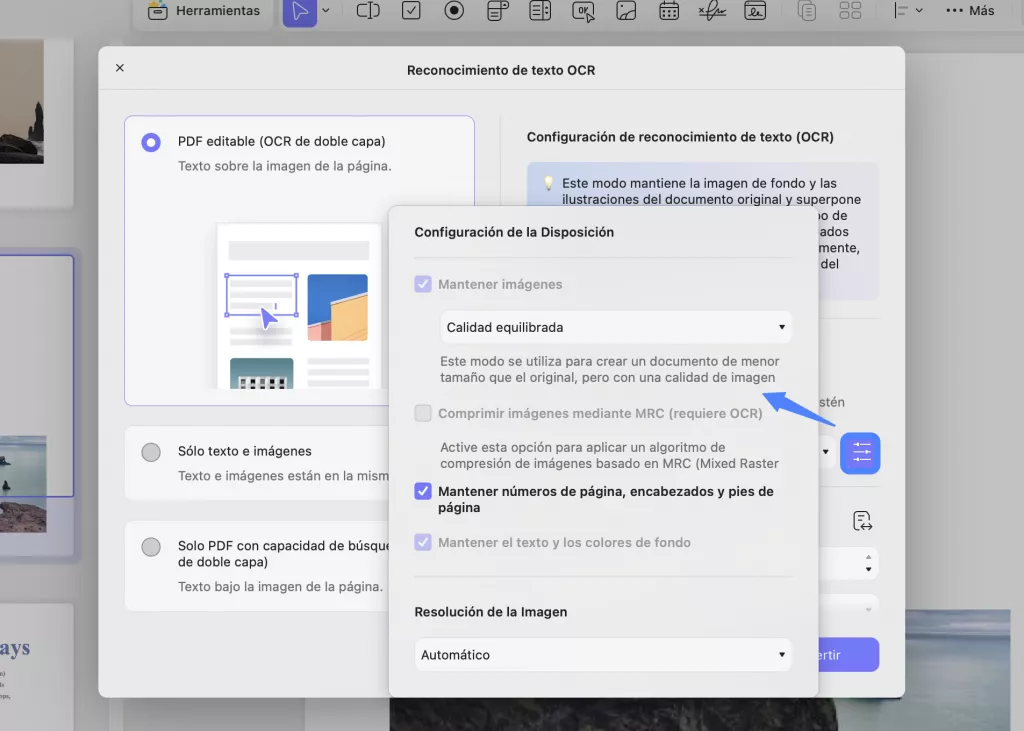Click the grid fields layout icon
This screenshot has width=1024, height=731.
coord(850,10)
